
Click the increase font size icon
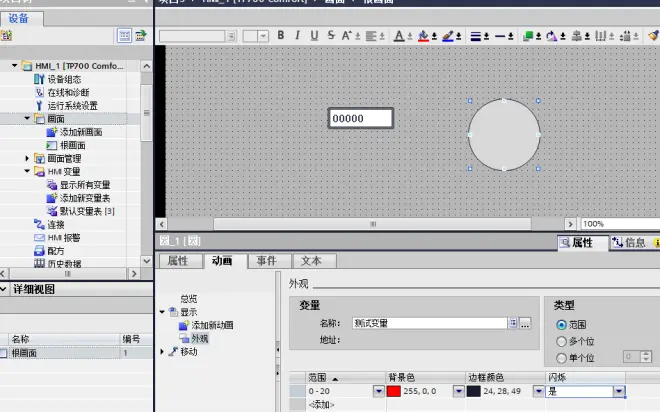coord(346,36)
